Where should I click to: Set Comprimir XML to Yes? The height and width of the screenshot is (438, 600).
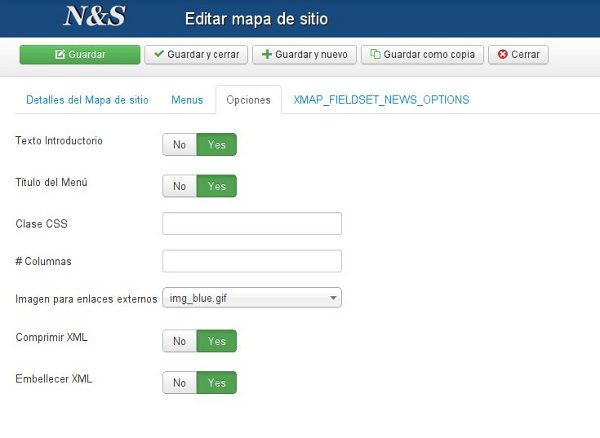tap(217, 341)
